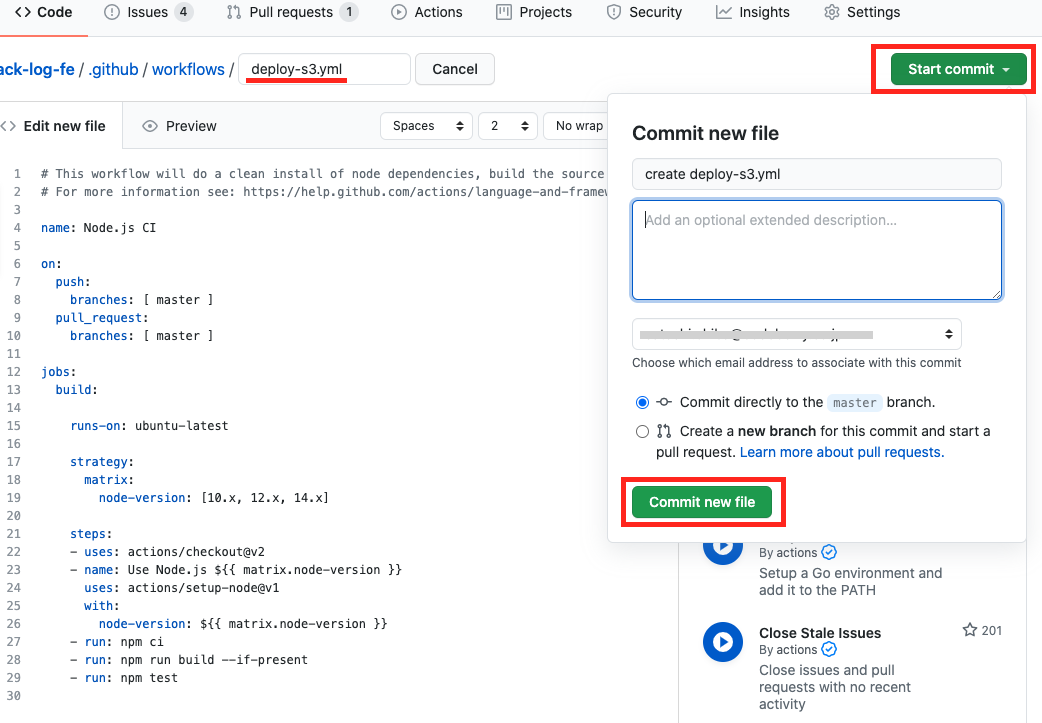Click the Close Stale Issues play icon
The image size is (1042, 723).
point(723,642)
